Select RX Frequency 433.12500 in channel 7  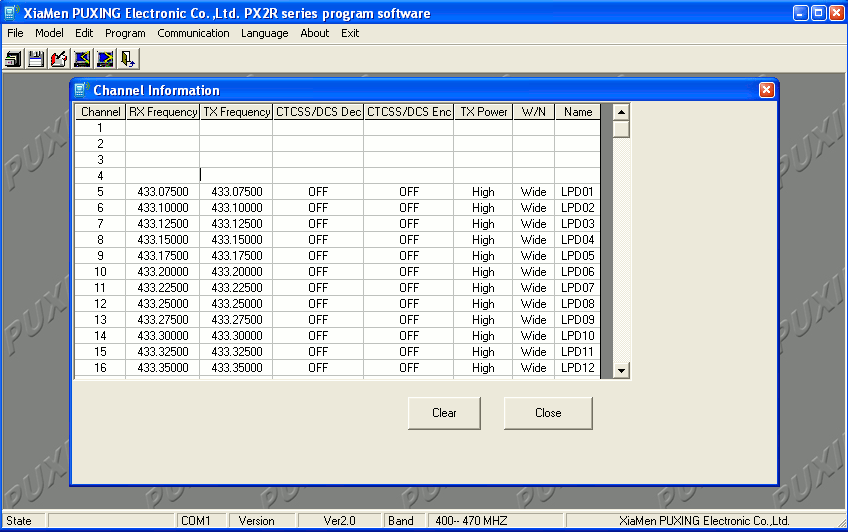coord(163,224)
